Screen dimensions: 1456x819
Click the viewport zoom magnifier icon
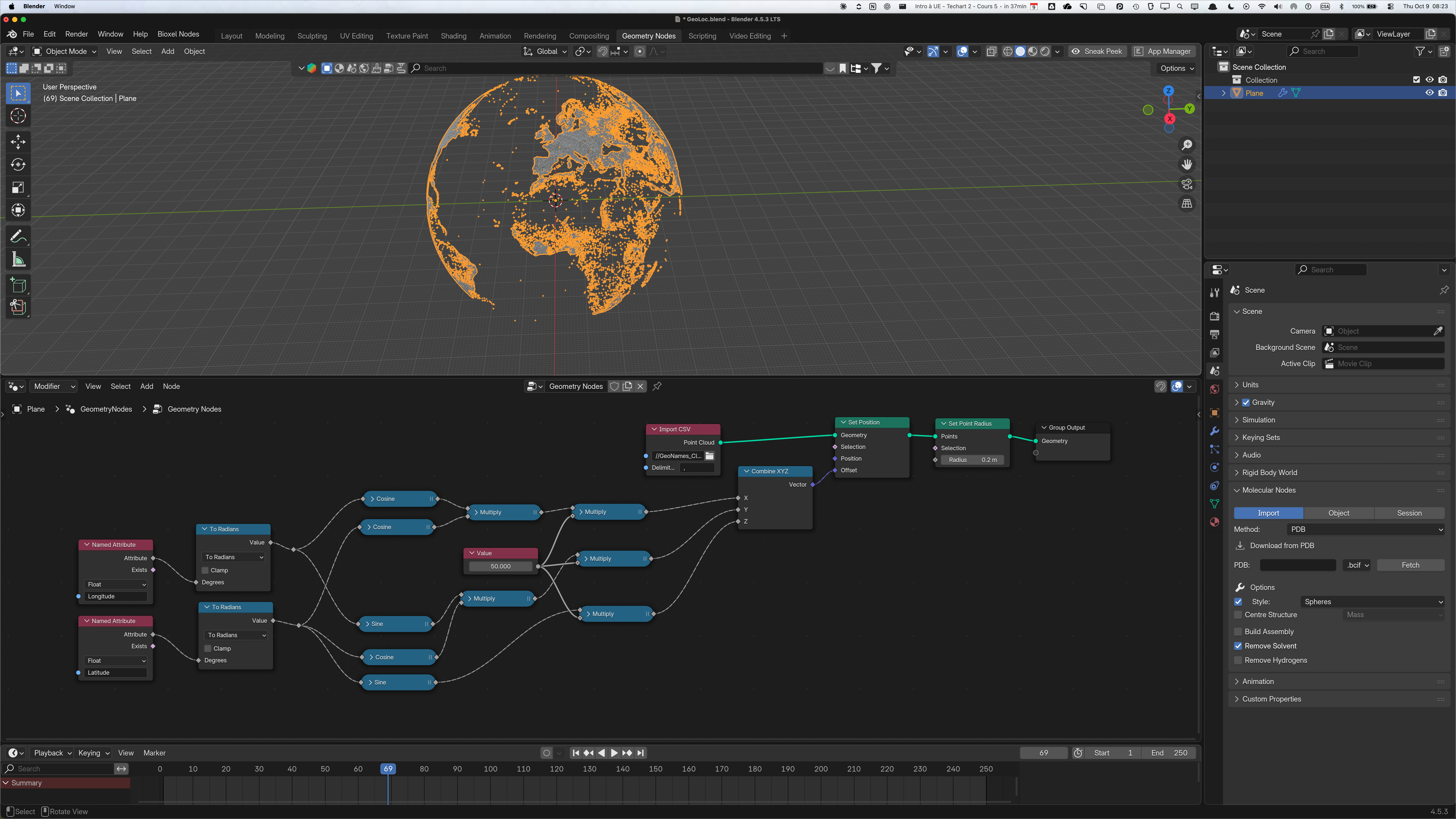coord(1187,145)
